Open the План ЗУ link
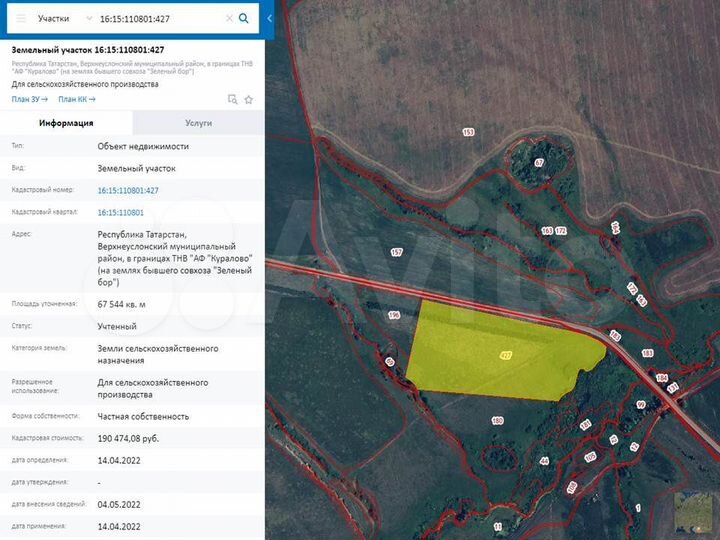Image resolution: width=720 pixels, height=540 pixels. click(x=29, y=99)
